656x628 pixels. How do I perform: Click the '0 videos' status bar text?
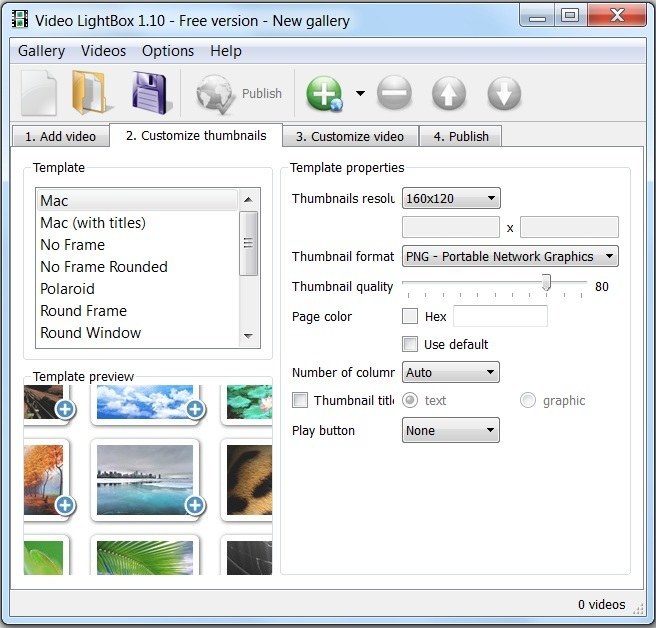tap(602, 604)
